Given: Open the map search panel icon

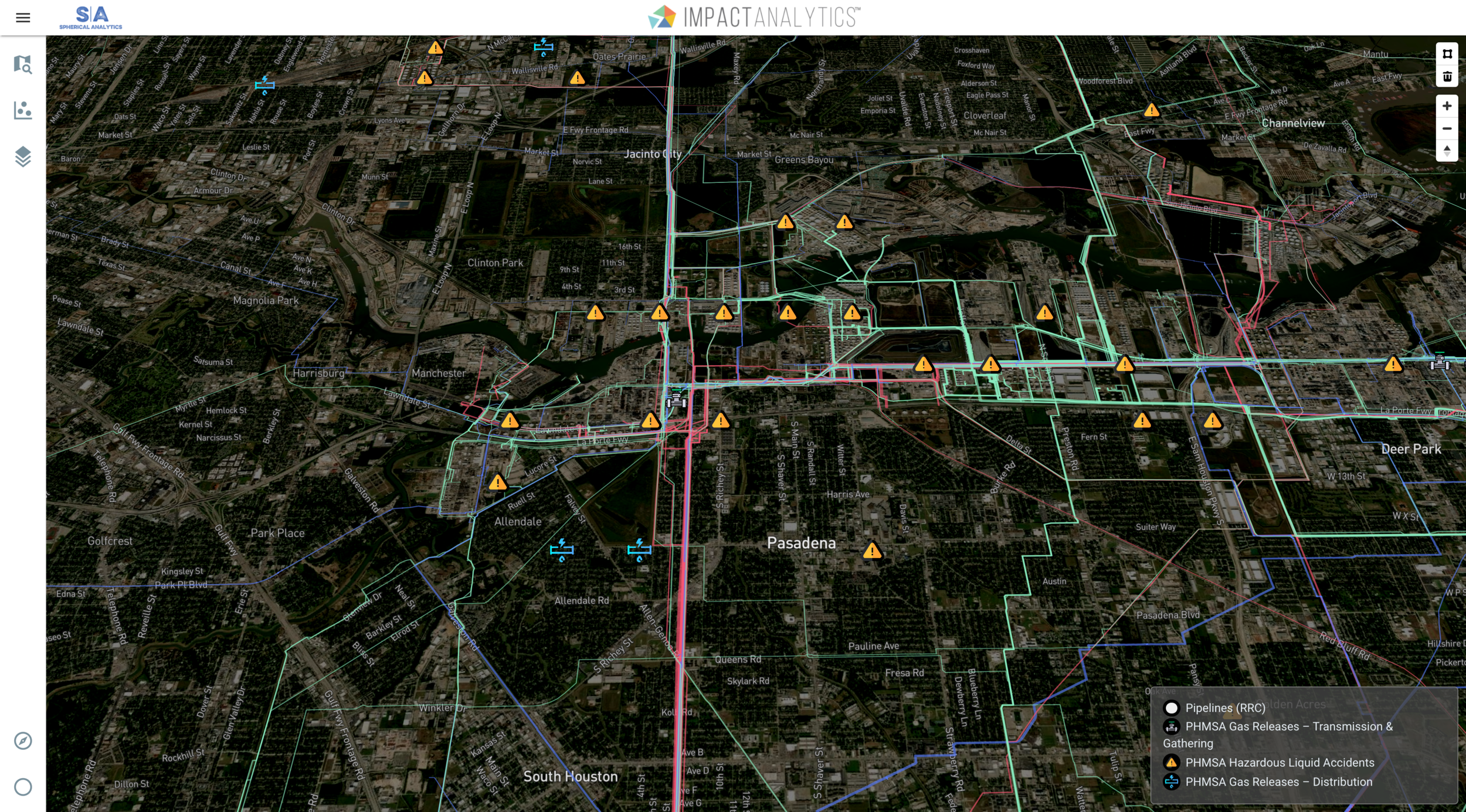Looking at the screenshot, I should [23, 64].
